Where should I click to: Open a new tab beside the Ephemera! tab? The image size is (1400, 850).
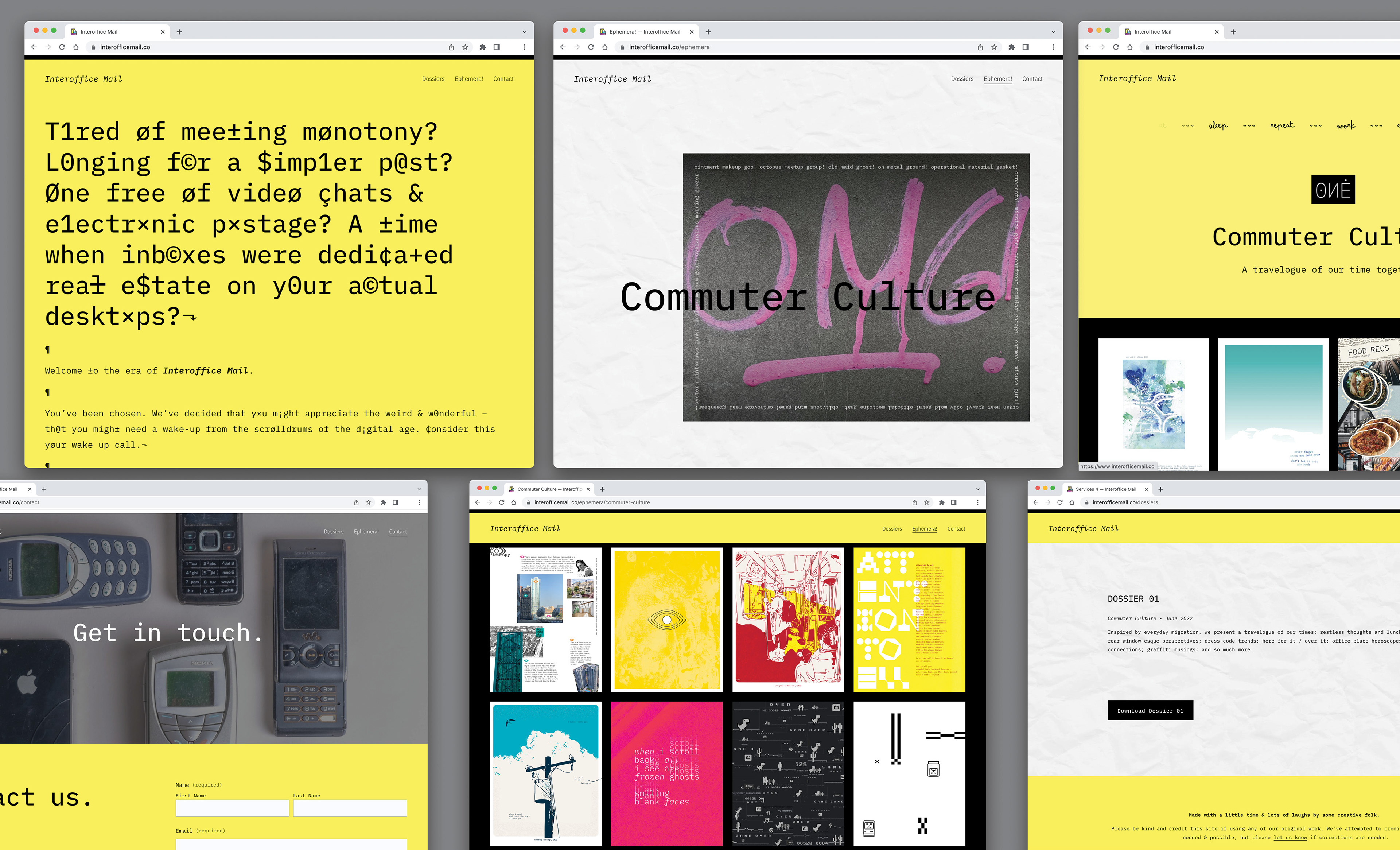click(x=708, y=32)
